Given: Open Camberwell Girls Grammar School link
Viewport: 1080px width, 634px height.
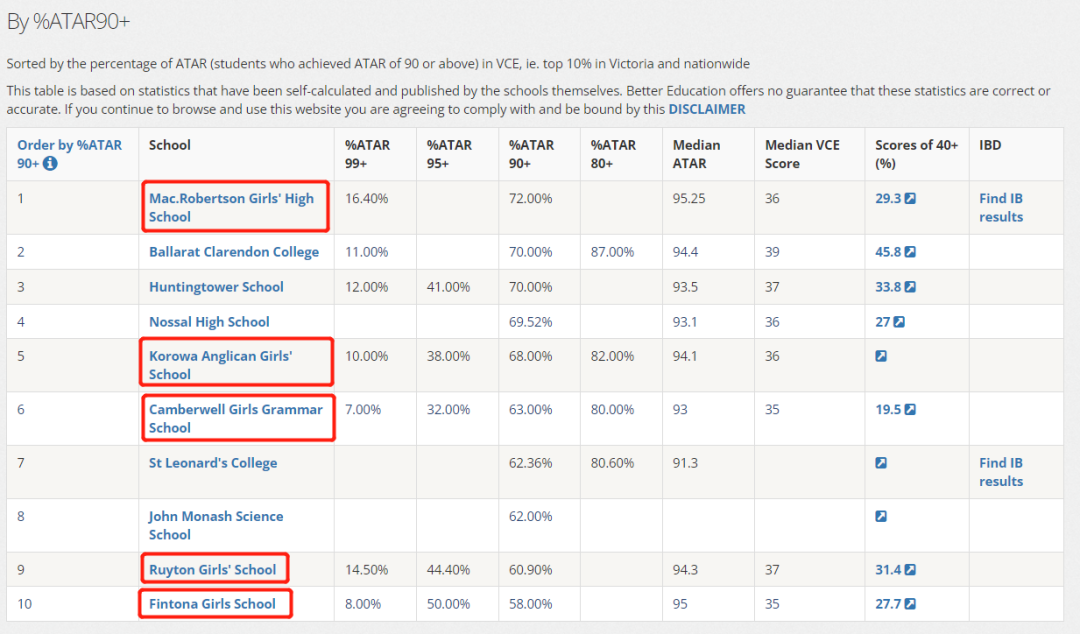Looking at the screenshot, I should pyautogui.click(x=236, y=418).
